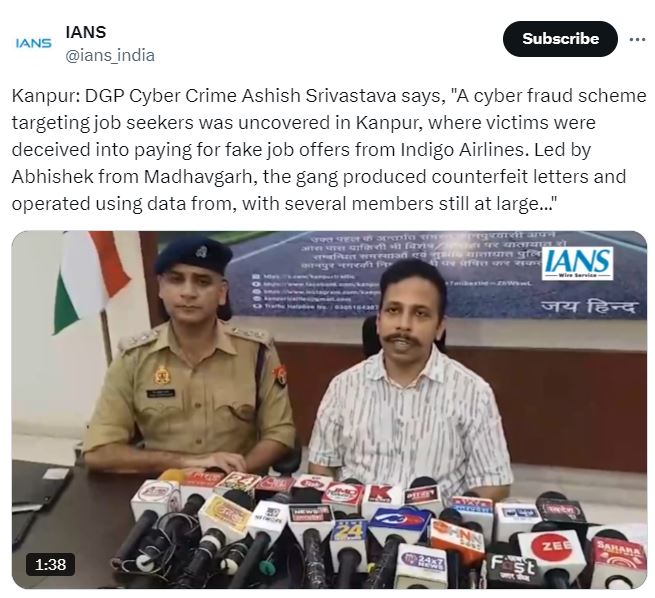This screenshot has height=598, width=655.
Task: Click the red K microphone logo
Action: [381, 493]
